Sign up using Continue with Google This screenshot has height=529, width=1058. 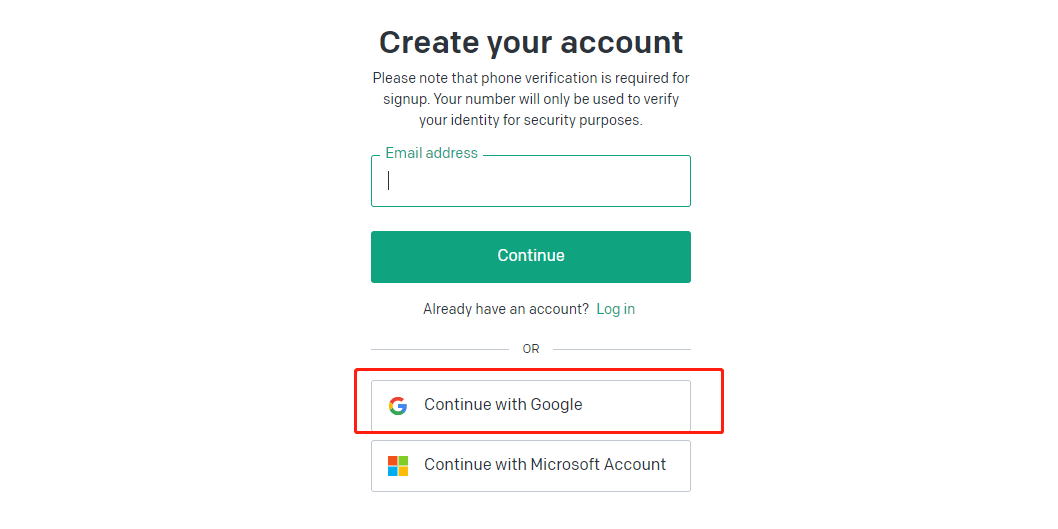coord(530,405)
